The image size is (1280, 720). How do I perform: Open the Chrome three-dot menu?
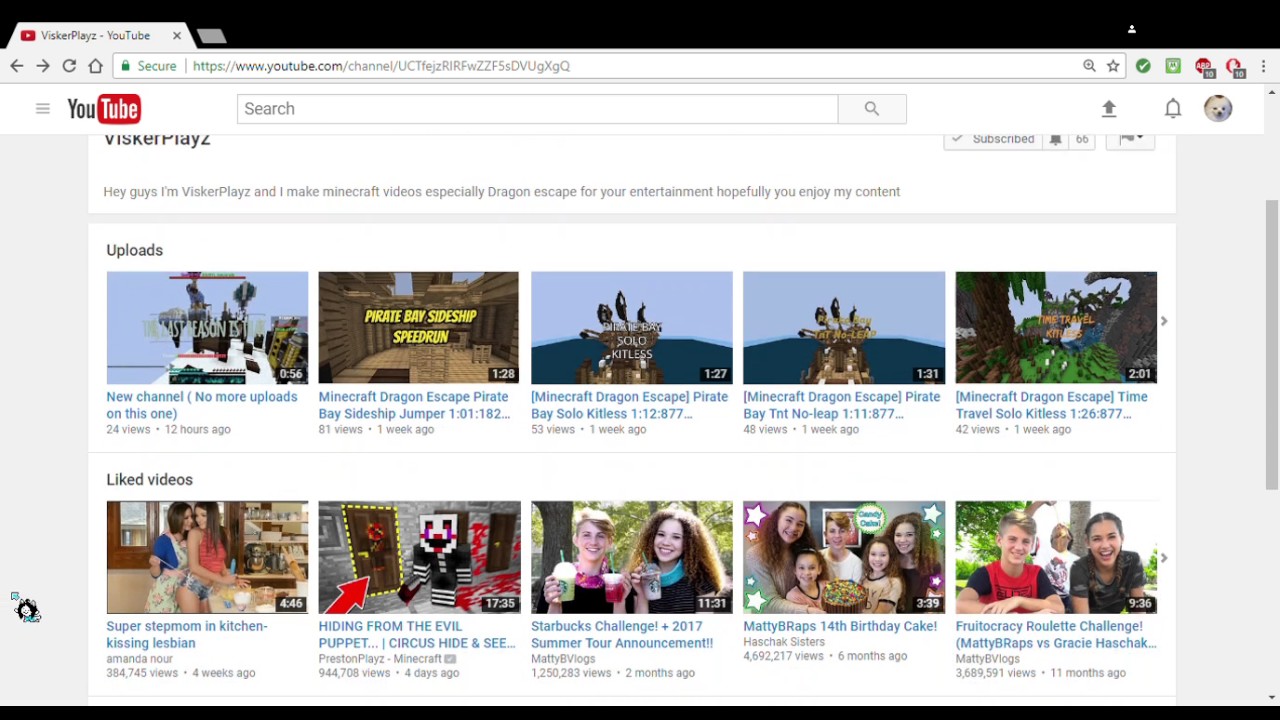tap(1264, 66)
